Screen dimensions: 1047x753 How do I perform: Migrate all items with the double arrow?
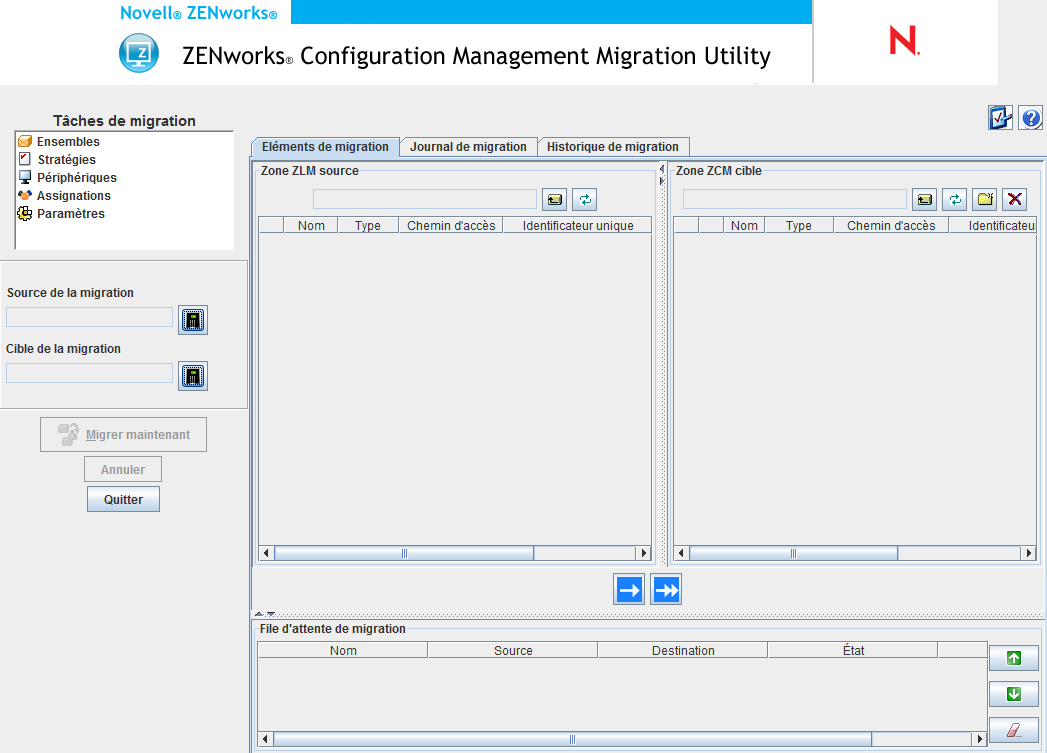click(x=665, y=589)
